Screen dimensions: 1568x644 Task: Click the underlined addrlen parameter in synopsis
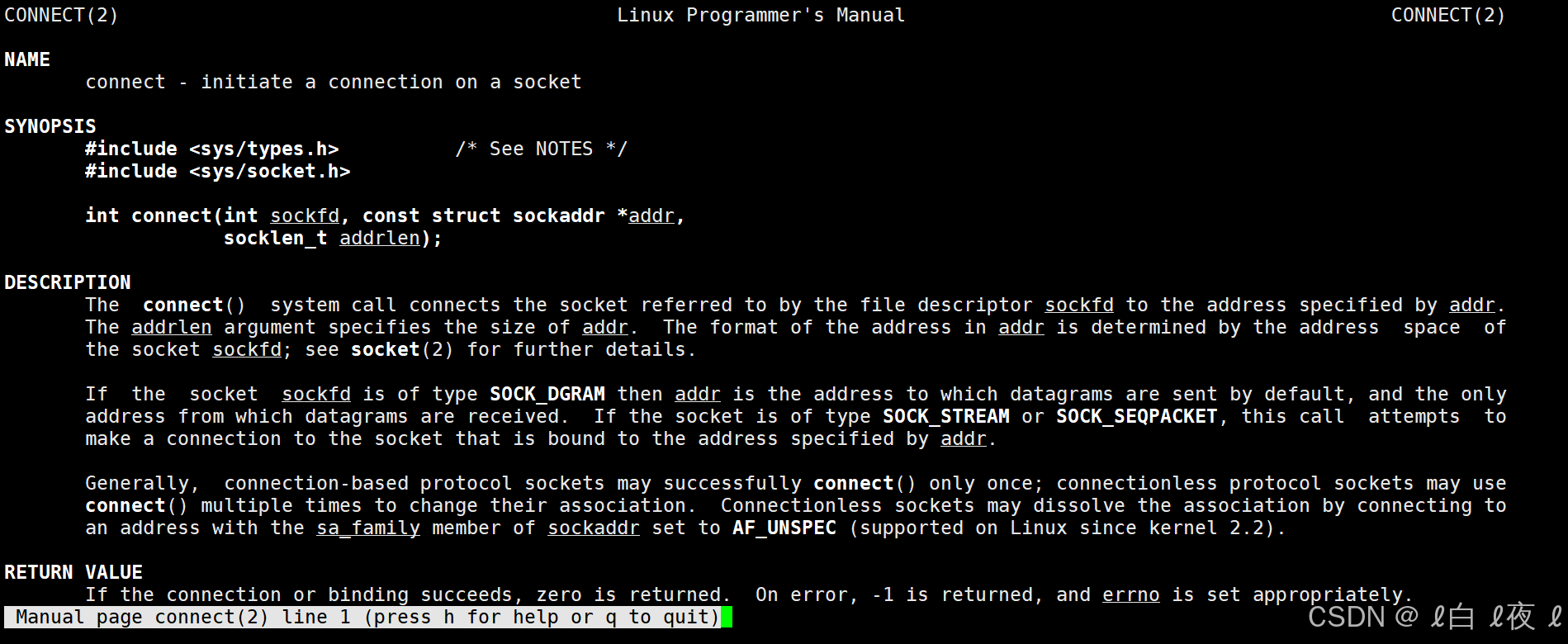[x=380, y=238]
